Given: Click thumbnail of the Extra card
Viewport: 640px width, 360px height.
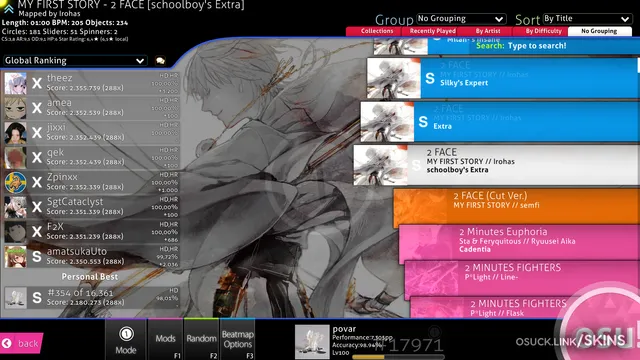Looking at the screenshot, I should point(387,122).
